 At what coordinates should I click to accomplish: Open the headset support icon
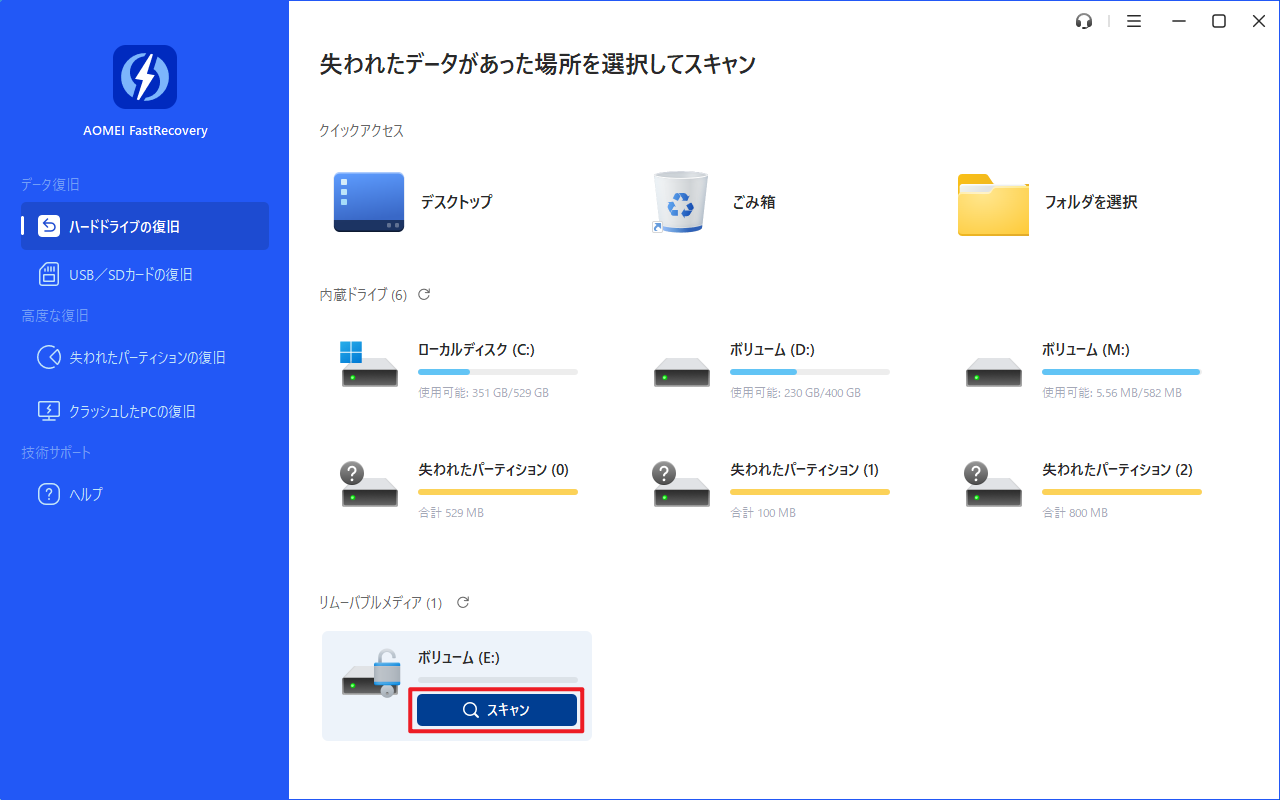coord(1084,21)
